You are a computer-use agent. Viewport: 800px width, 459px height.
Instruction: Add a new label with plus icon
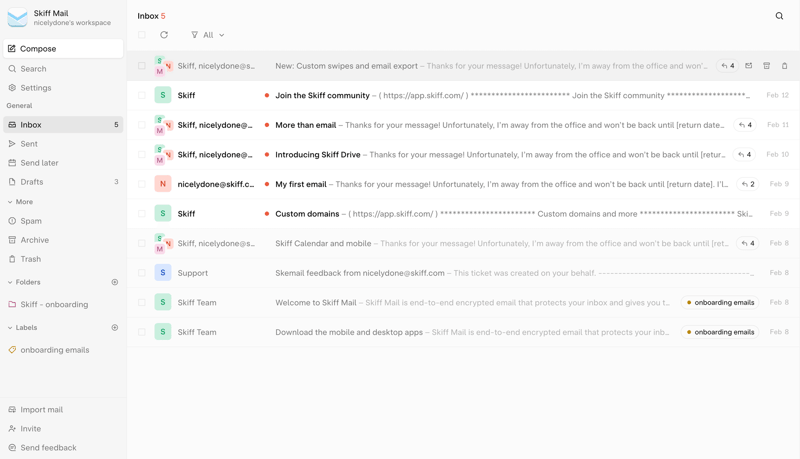[x=115, y=327]
